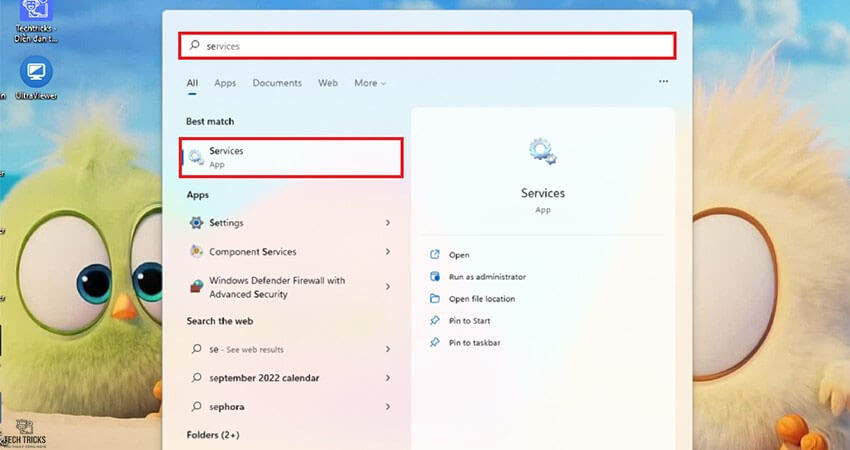Expand Settings result chevron
This screenshot has width=850, height=450.
point(388,223)
